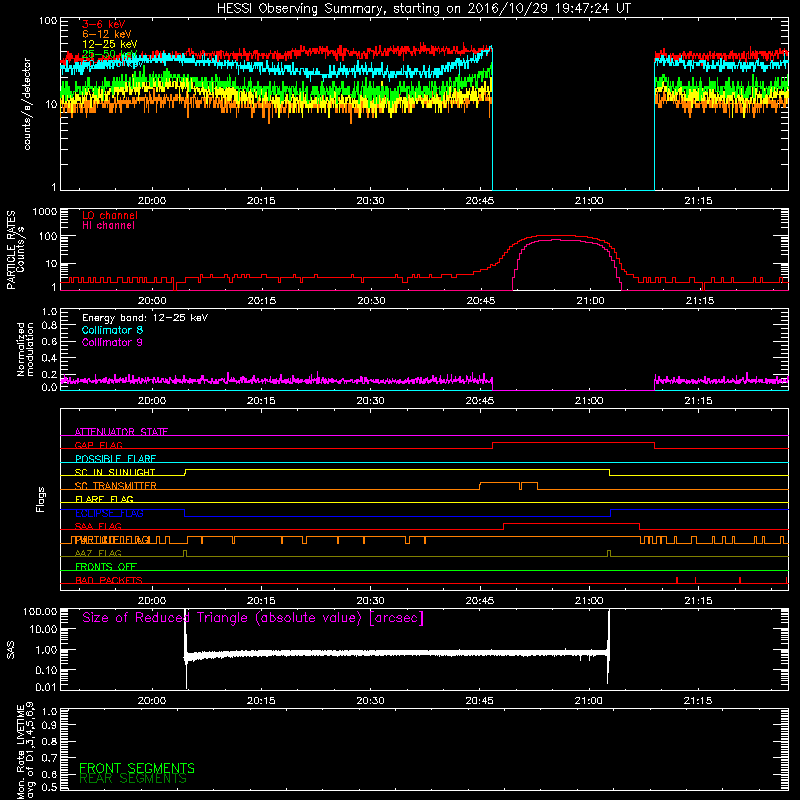Click the ECLIPSE_FLAG label
The height and width of the screenshot is (800, 800).
(109, 513)
